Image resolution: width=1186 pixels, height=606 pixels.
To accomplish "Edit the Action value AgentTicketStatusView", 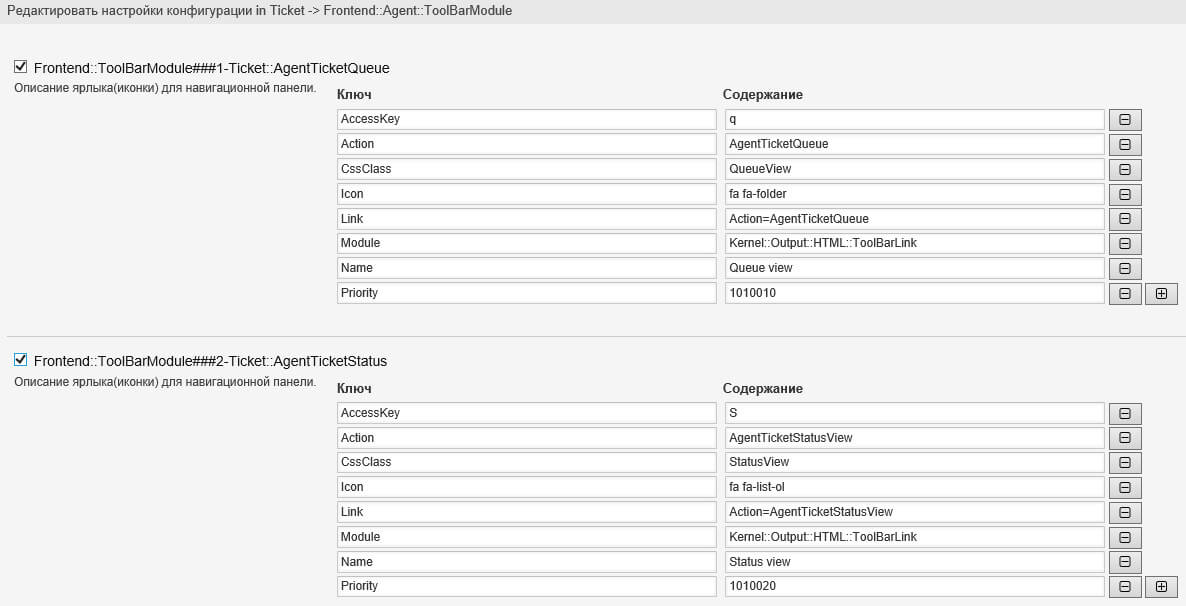I will pyautogui.click(x=914, y=438).
